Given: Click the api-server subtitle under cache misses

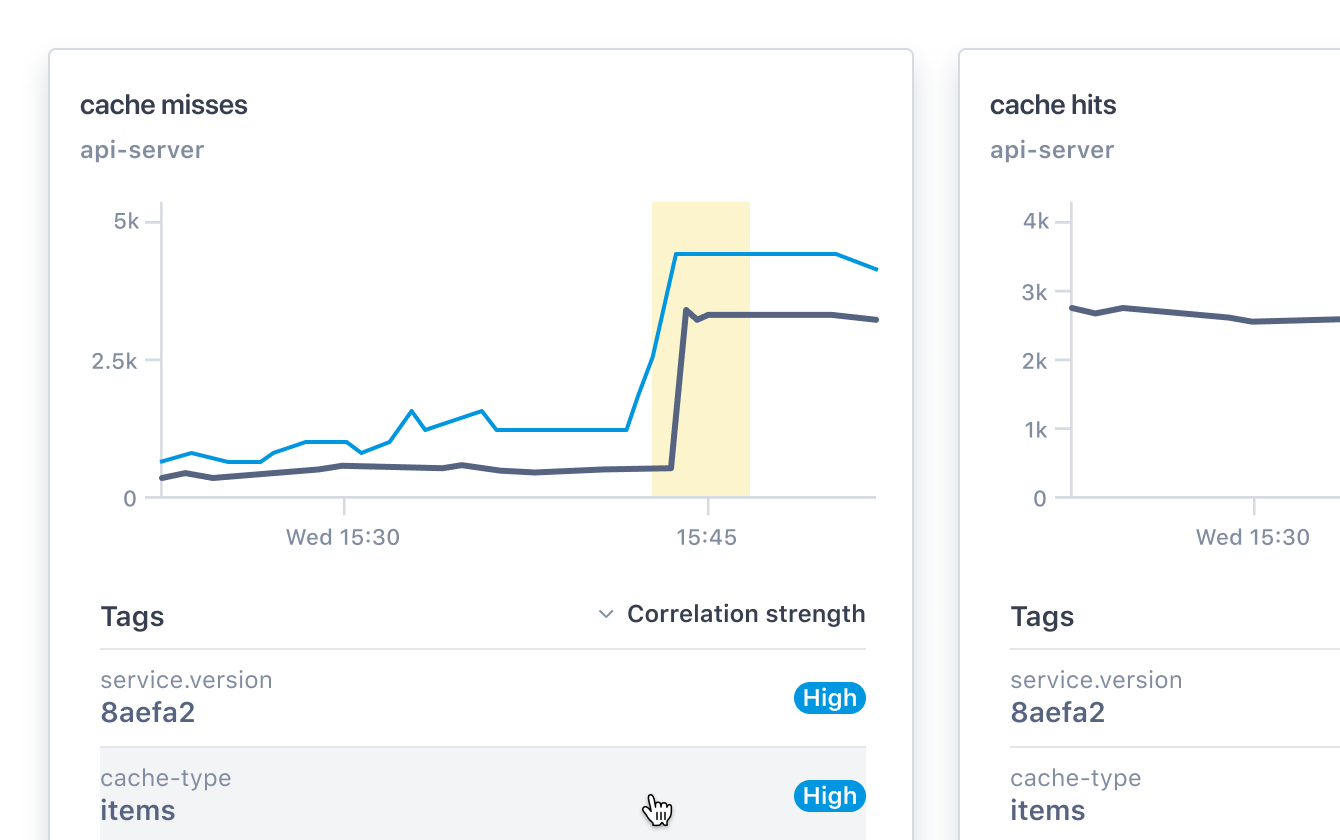Looking at the screenshot, I should [x=142, y=150].
